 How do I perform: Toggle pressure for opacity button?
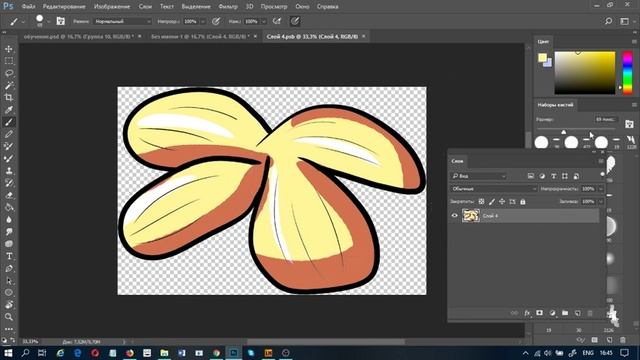click(216, 21)
